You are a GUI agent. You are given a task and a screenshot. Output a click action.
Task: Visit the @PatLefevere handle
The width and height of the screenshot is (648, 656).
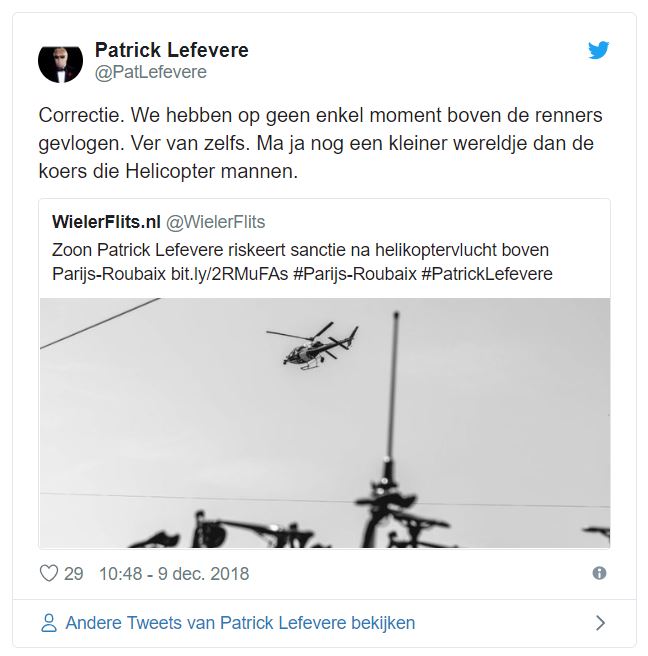(151, 72)
